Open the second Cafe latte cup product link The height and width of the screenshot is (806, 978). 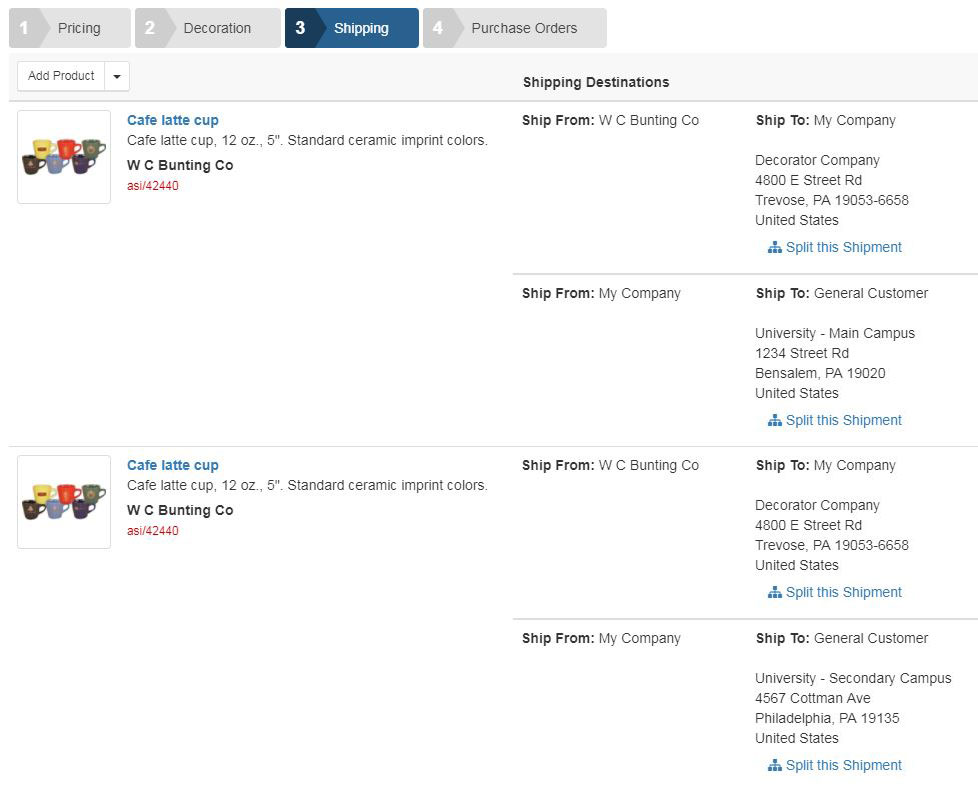173,465
